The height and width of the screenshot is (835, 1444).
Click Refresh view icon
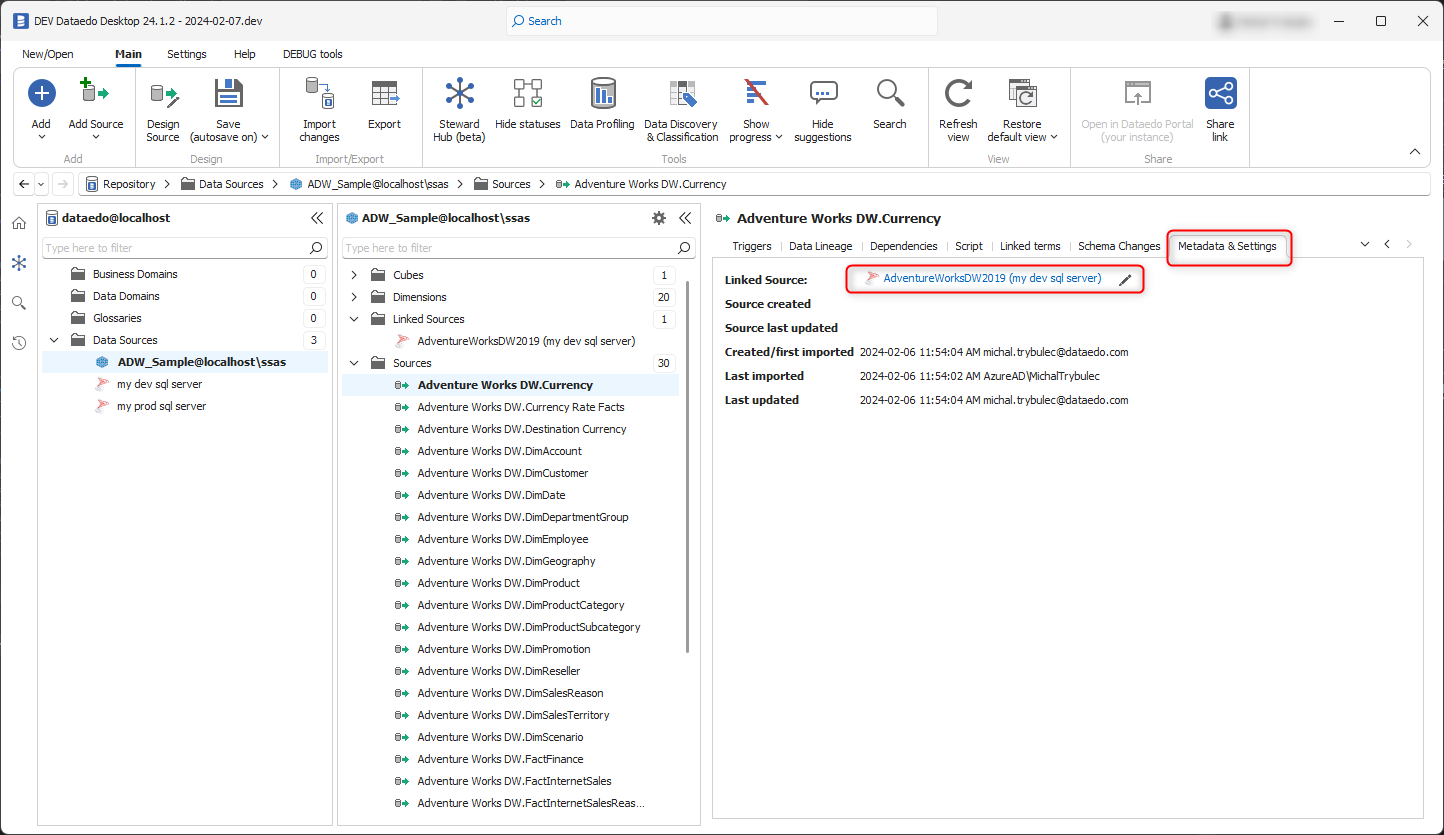coord(958,94)
